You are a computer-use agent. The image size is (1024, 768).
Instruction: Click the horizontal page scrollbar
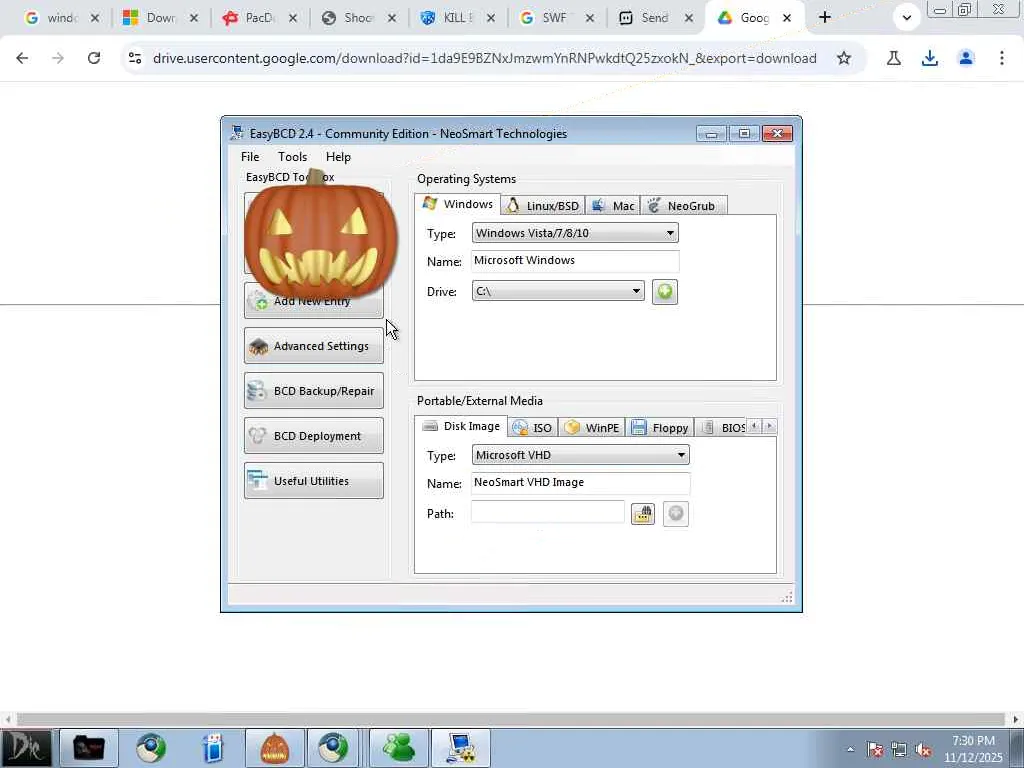coord(511,720)
